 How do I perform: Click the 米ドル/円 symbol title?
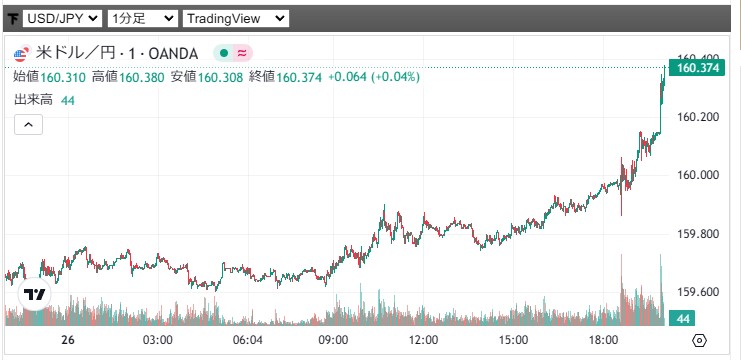(116, 54)
